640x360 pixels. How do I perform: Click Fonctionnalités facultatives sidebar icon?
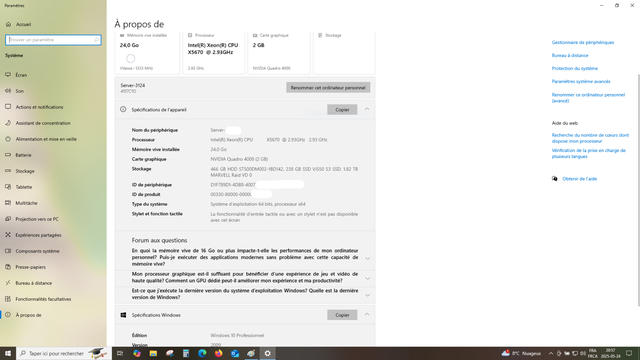coord(8,299)
